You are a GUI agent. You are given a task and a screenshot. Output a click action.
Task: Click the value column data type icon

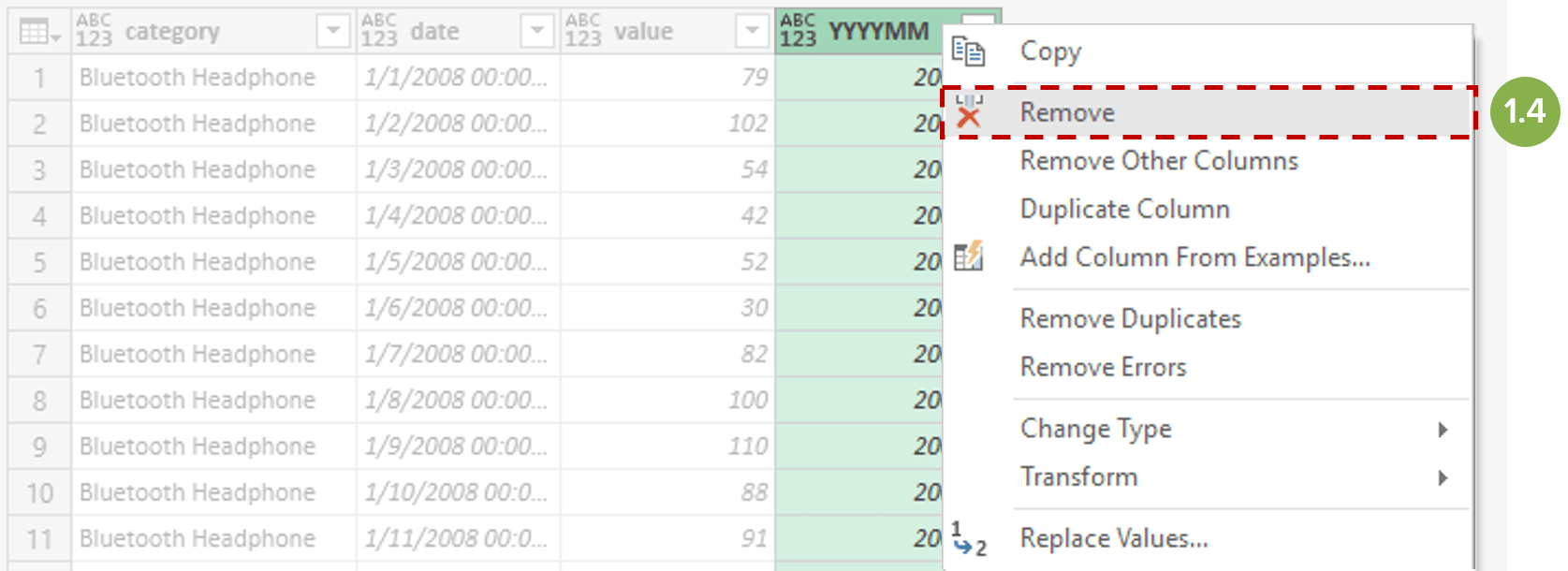[582, 31]
